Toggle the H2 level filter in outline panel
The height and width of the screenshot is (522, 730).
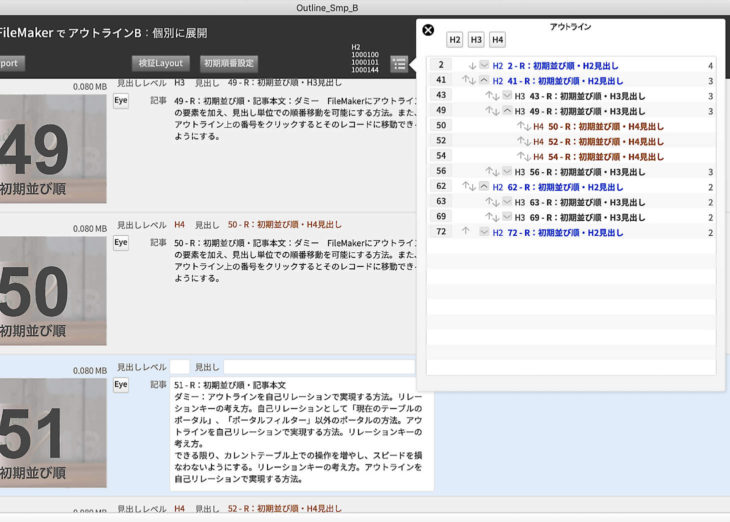click(x=454, y=40)
